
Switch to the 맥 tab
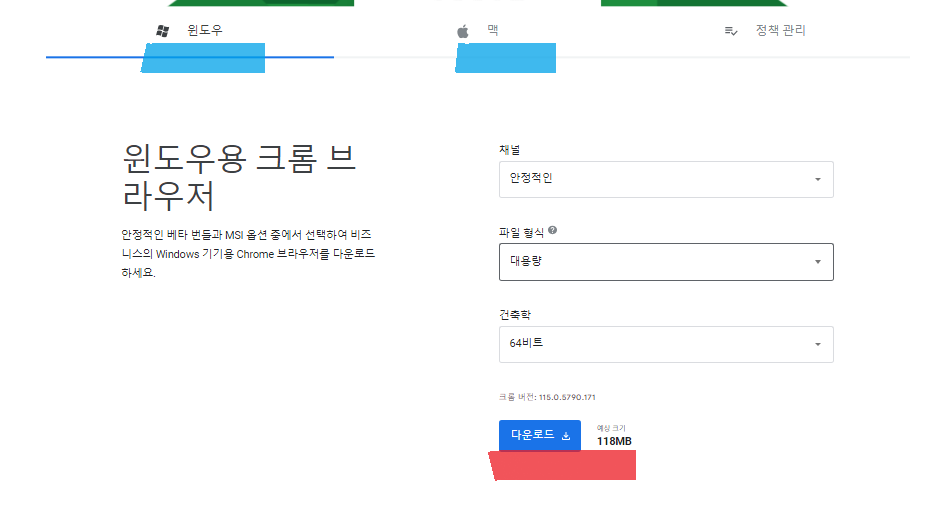click(x=477, y=30)
